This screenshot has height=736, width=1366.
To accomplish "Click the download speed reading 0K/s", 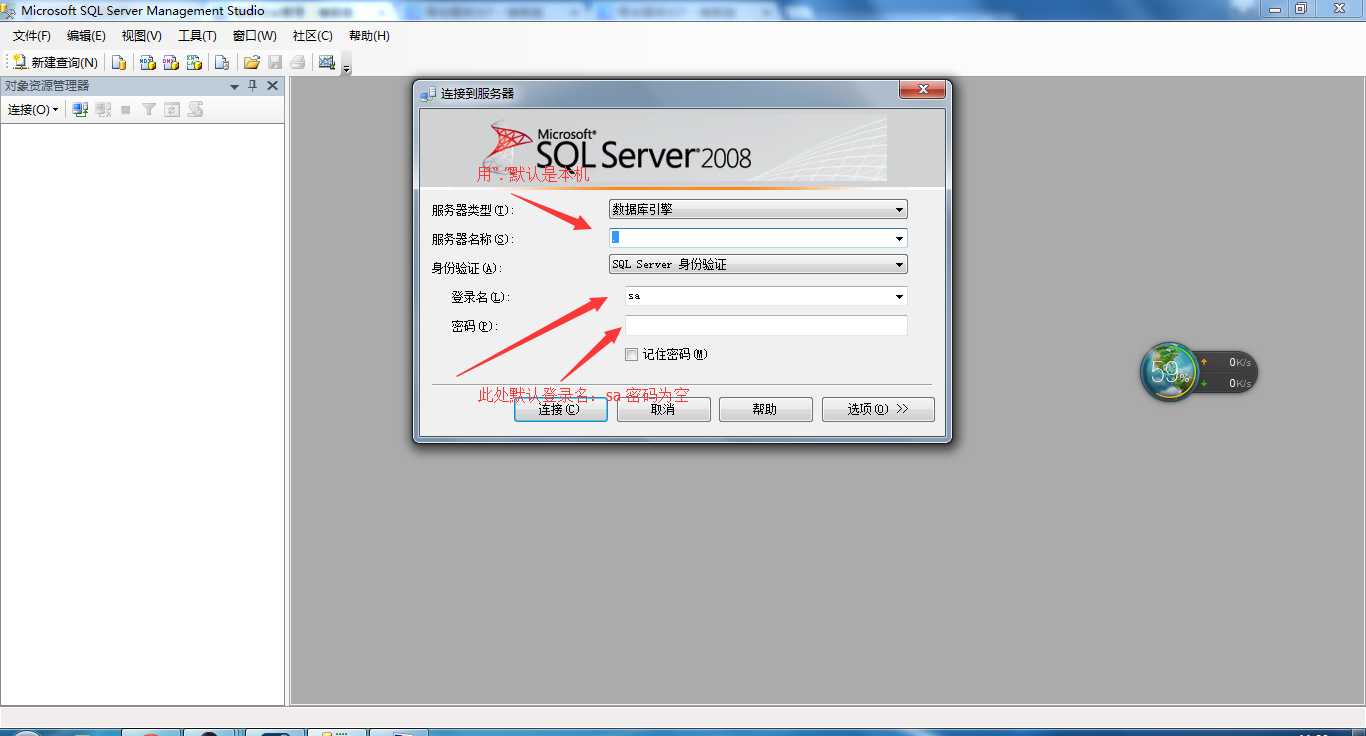I will coord(1240,383).
